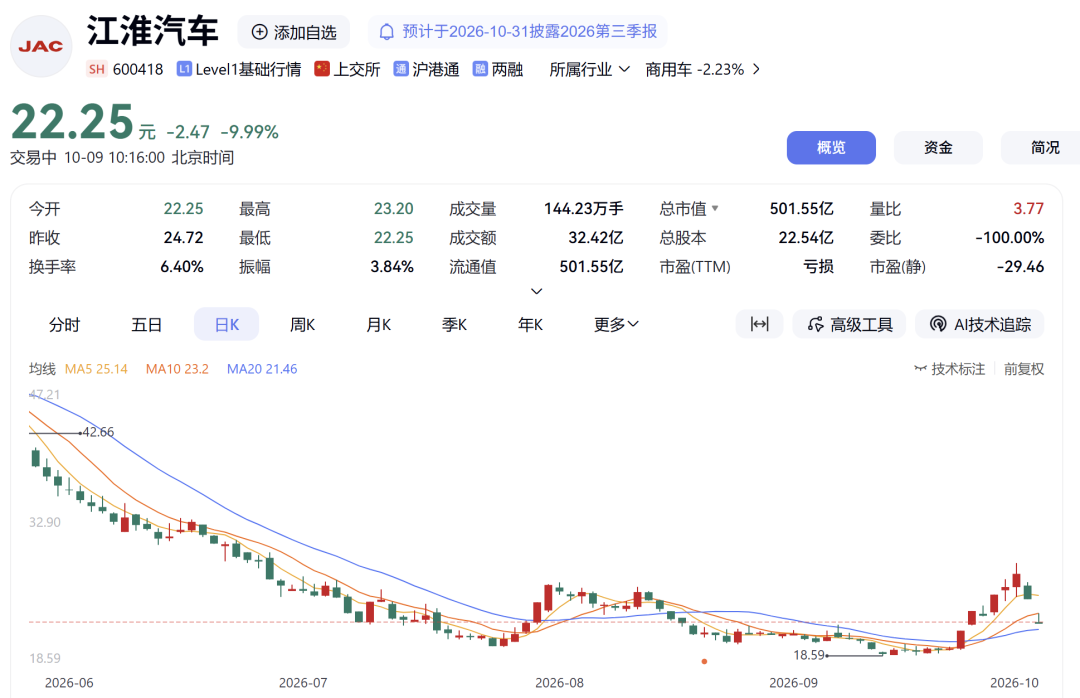Switch to 五日 five-day chart tab
1080x698 pixels.
(x=147, y=324)
